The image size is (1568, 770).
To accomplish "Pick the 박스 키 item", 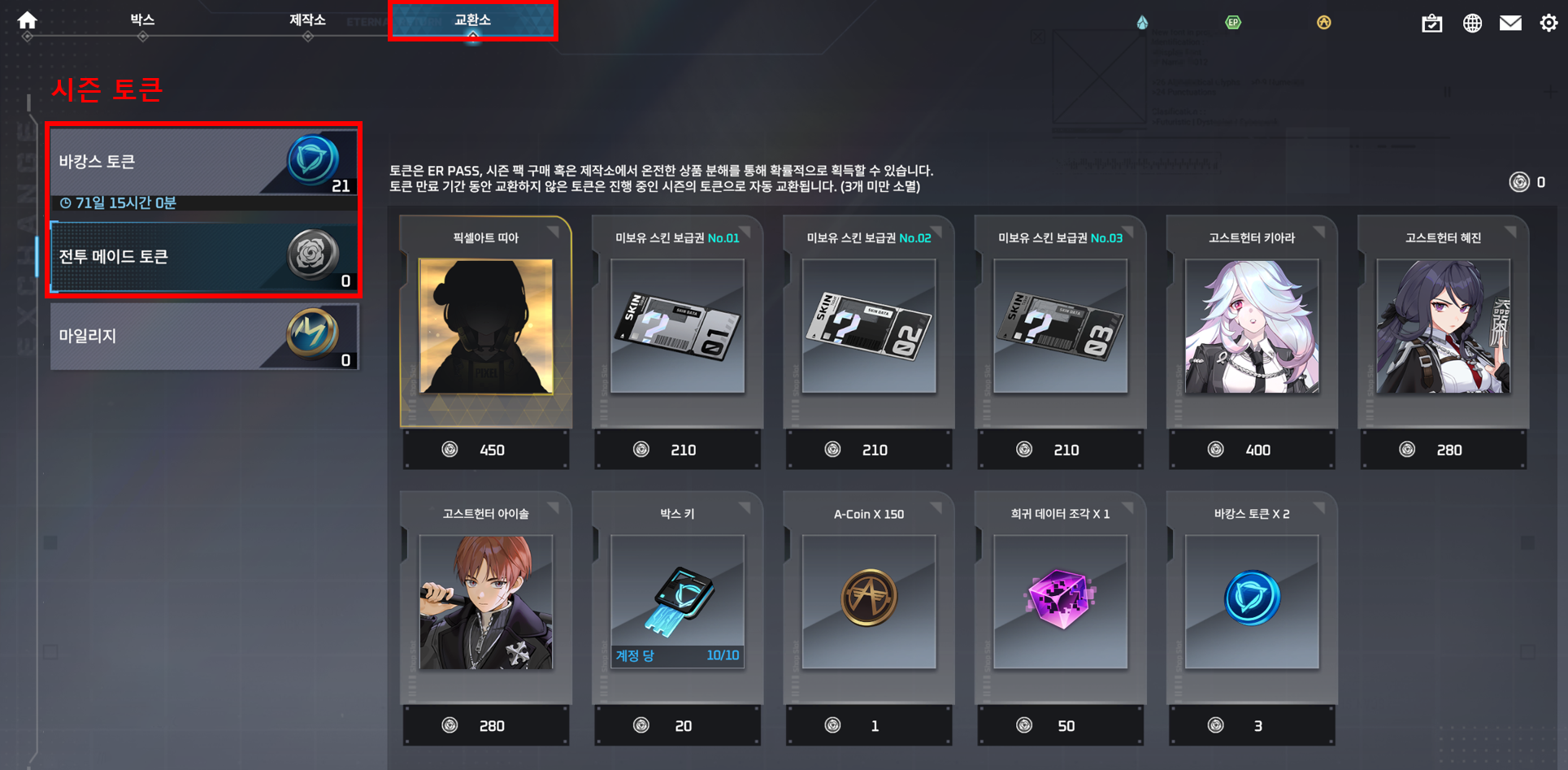I will coord(677,618).
